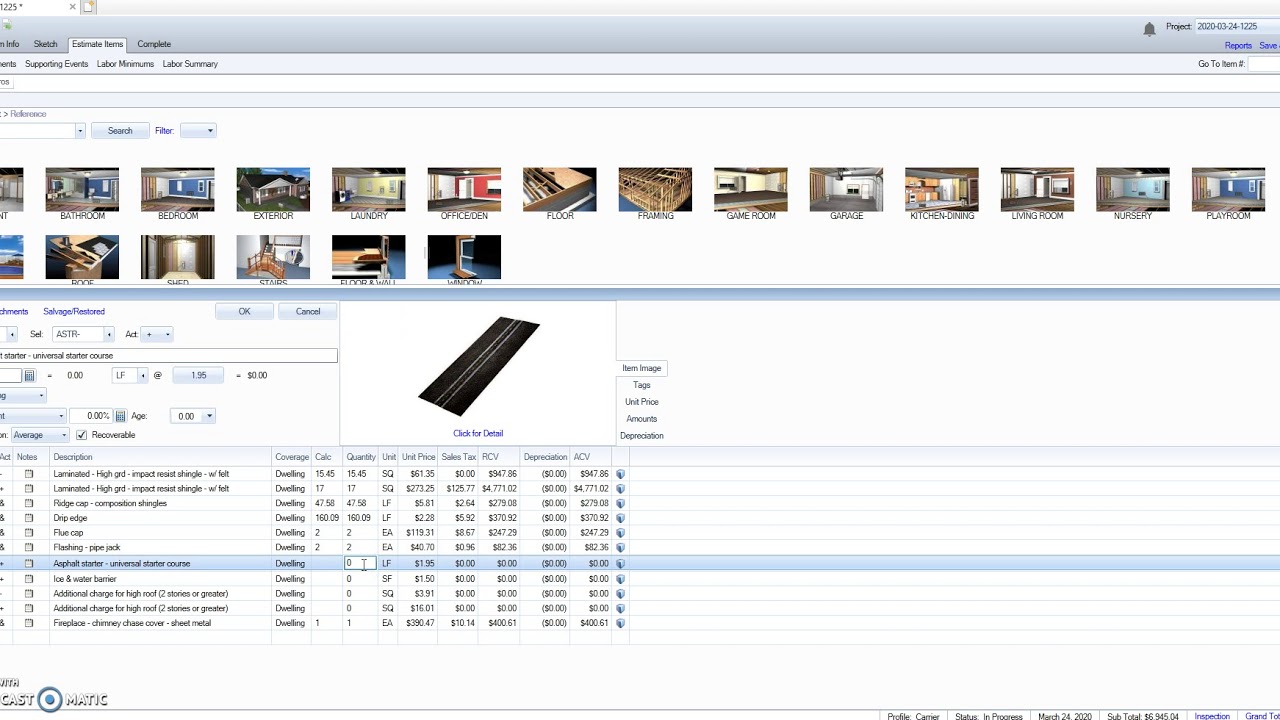The image size is (1280, 720).
Task: Click the shield icon in Ice & water barrier row
Action: [620, 579]
